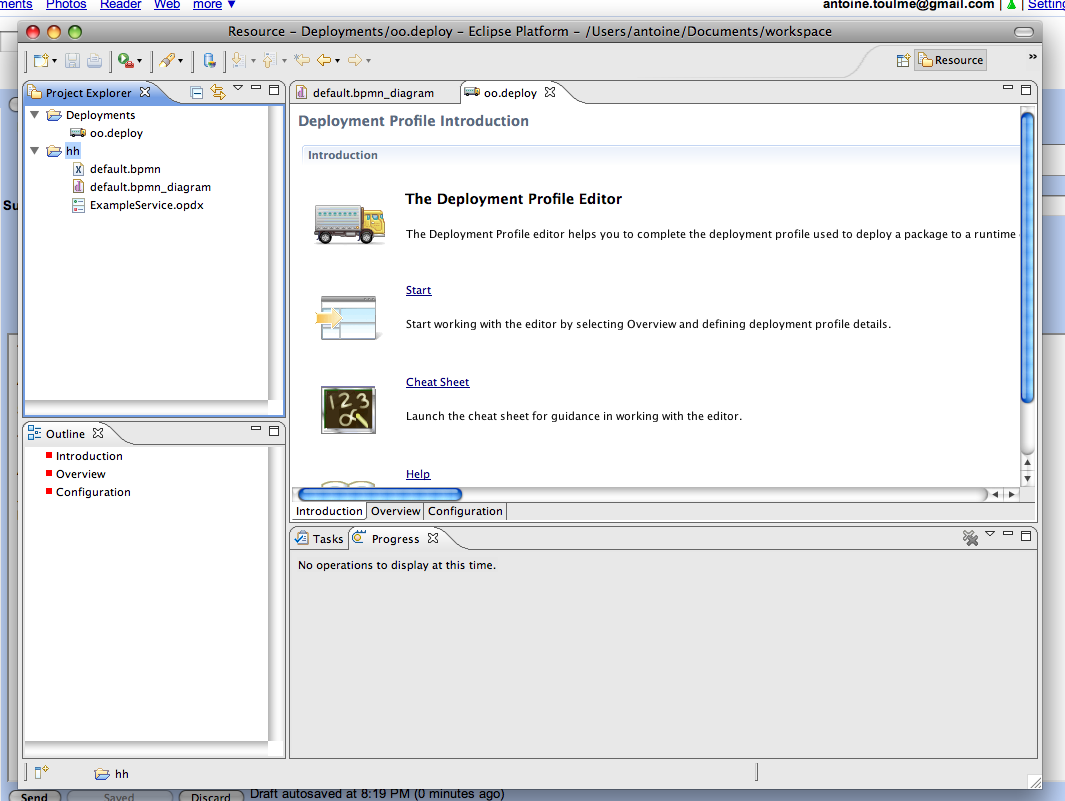Viewport: 1065px width, 801px height.
Task: Select default.bpmn file in tree
Action: (125, 169)
